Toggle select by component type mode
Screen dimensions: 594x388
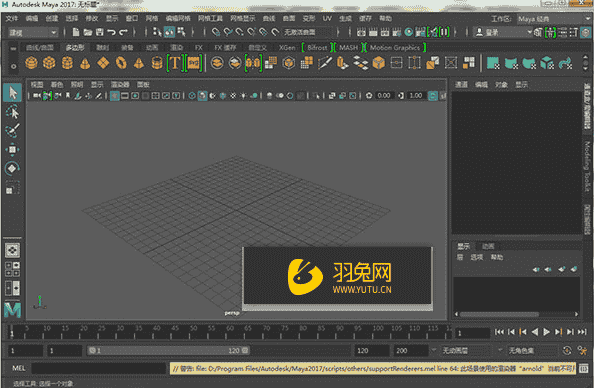(x=181, y=32)
